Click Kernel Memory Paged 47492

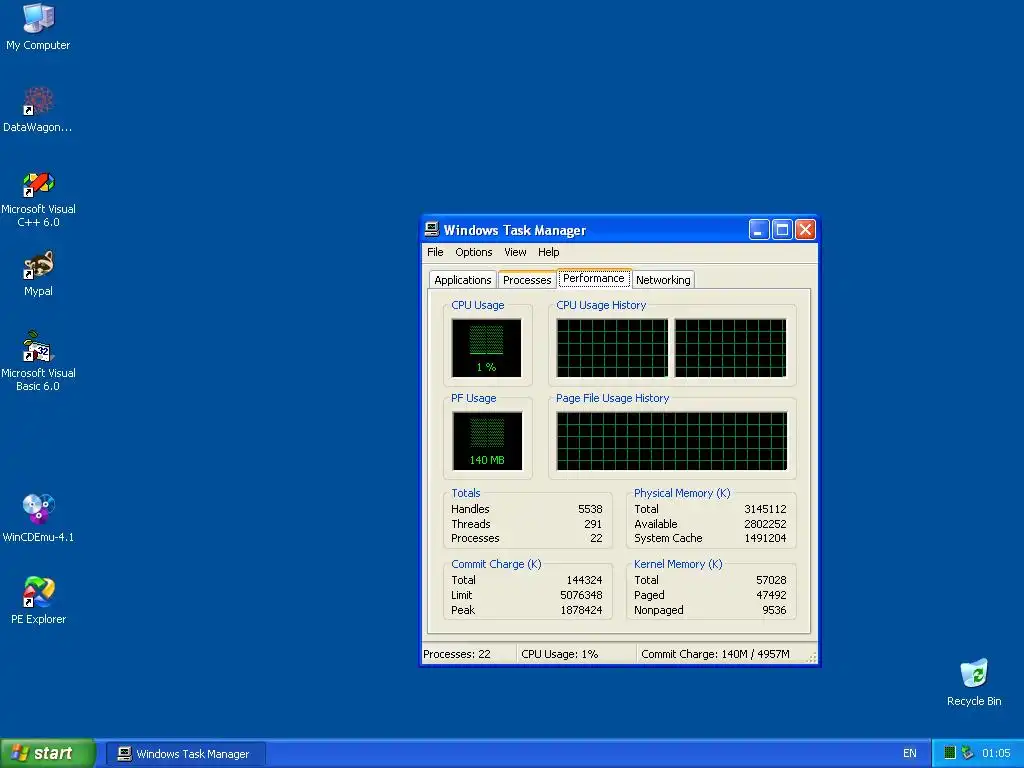(771, 595)
